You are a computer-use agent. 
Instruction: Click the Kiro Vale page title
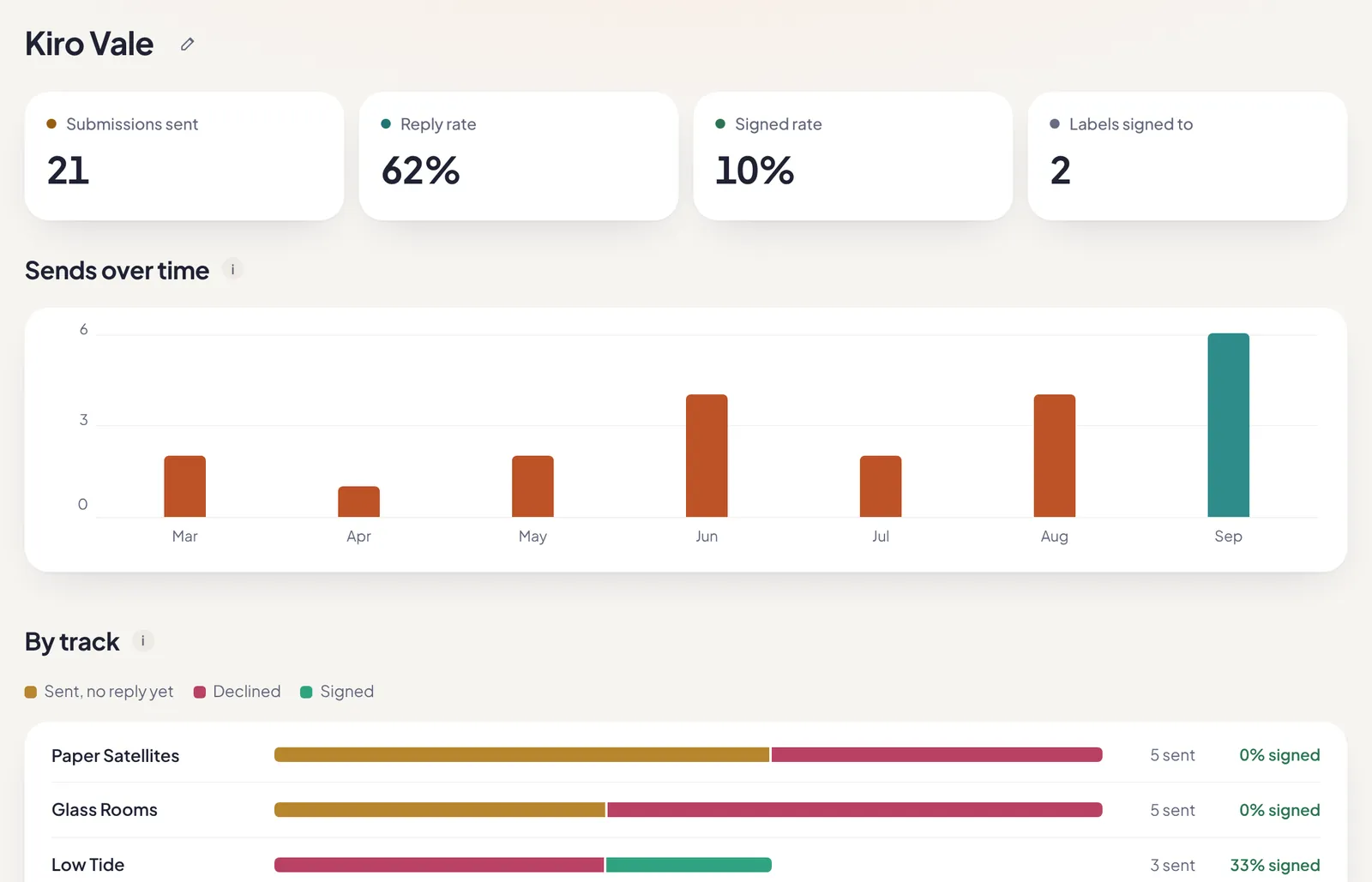coord(89,44)
